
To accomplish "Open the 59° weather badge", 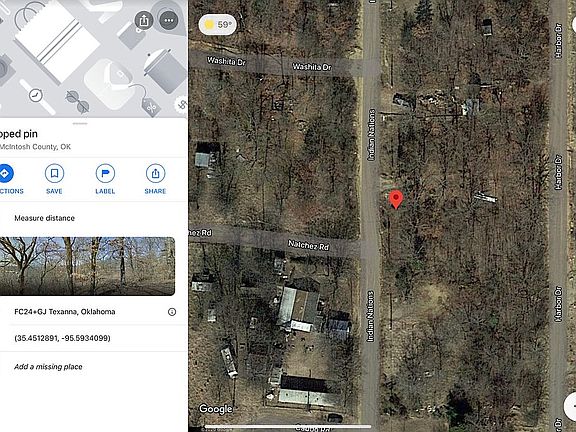I will click(x=217, y=25).
